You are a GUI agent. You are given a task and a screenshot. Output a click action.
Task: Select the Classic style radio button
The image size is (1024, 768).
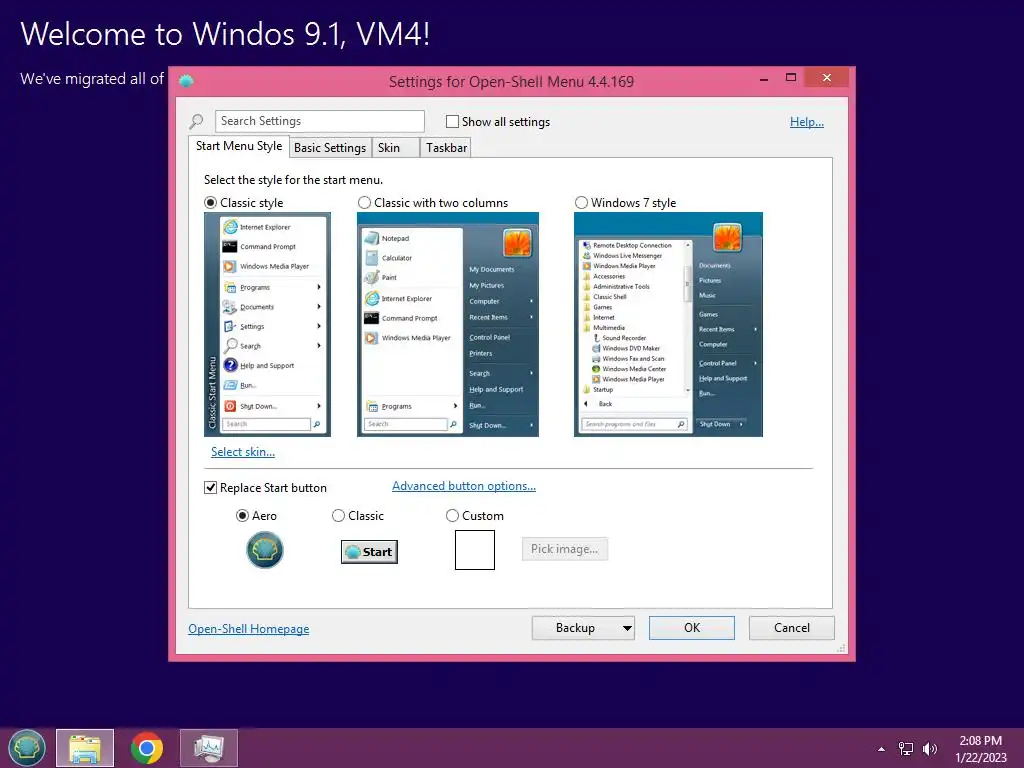pyautogui.click(x=210, y=203)
